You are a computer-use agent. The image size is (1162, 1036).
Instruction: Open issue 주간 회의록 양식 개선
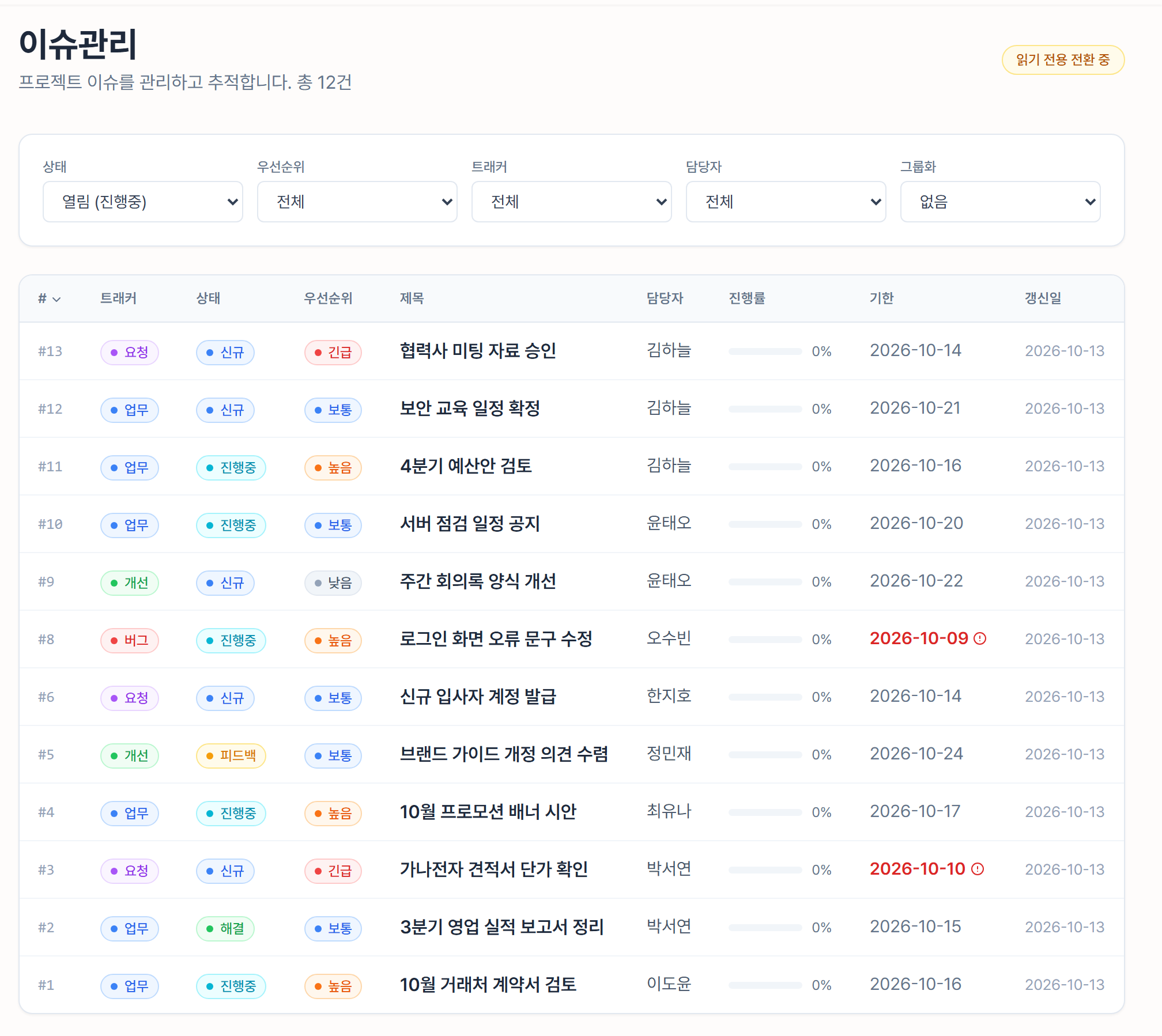478,581
